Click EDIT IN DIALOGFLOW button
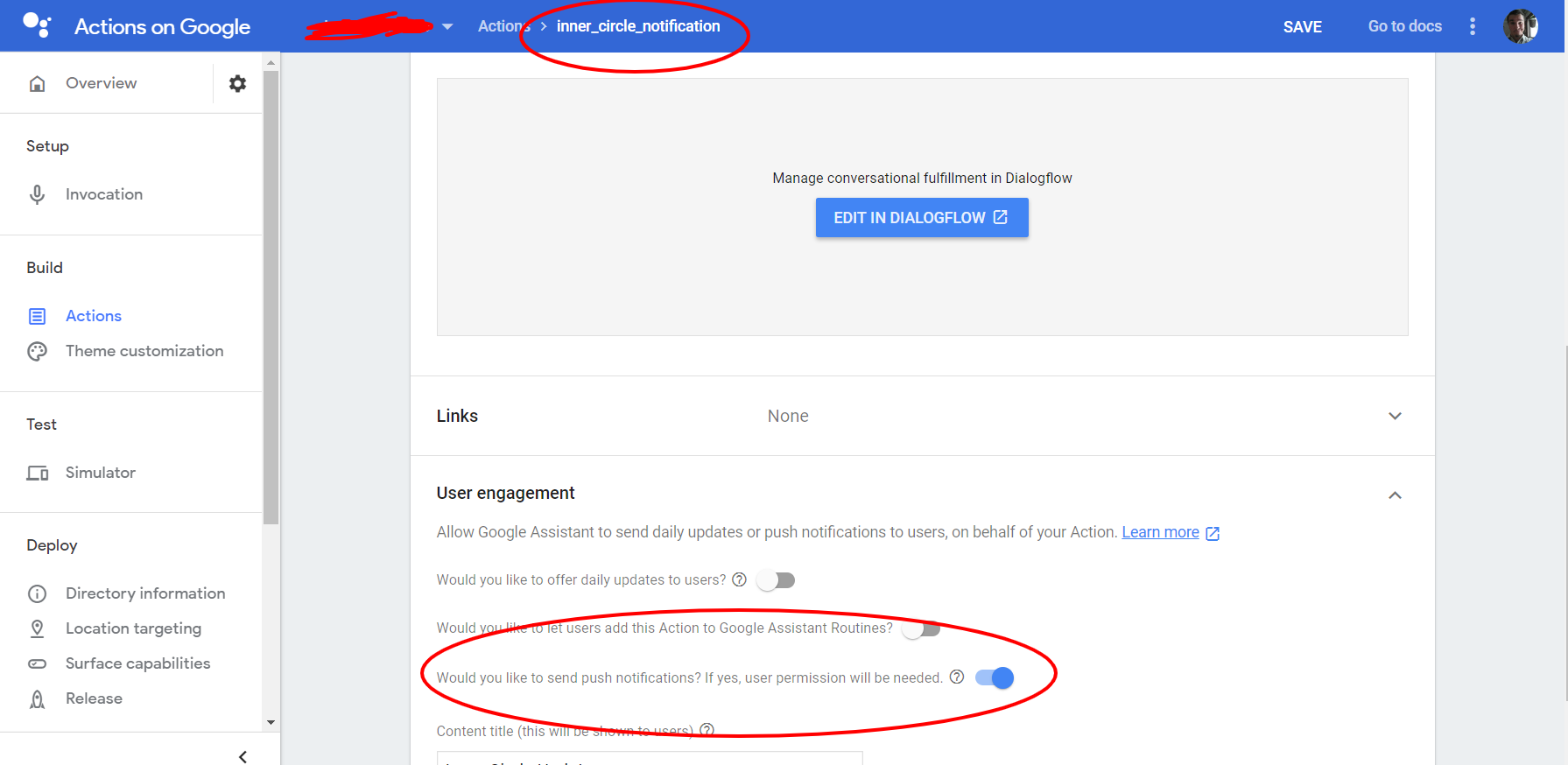 click(x=922, y=217)
